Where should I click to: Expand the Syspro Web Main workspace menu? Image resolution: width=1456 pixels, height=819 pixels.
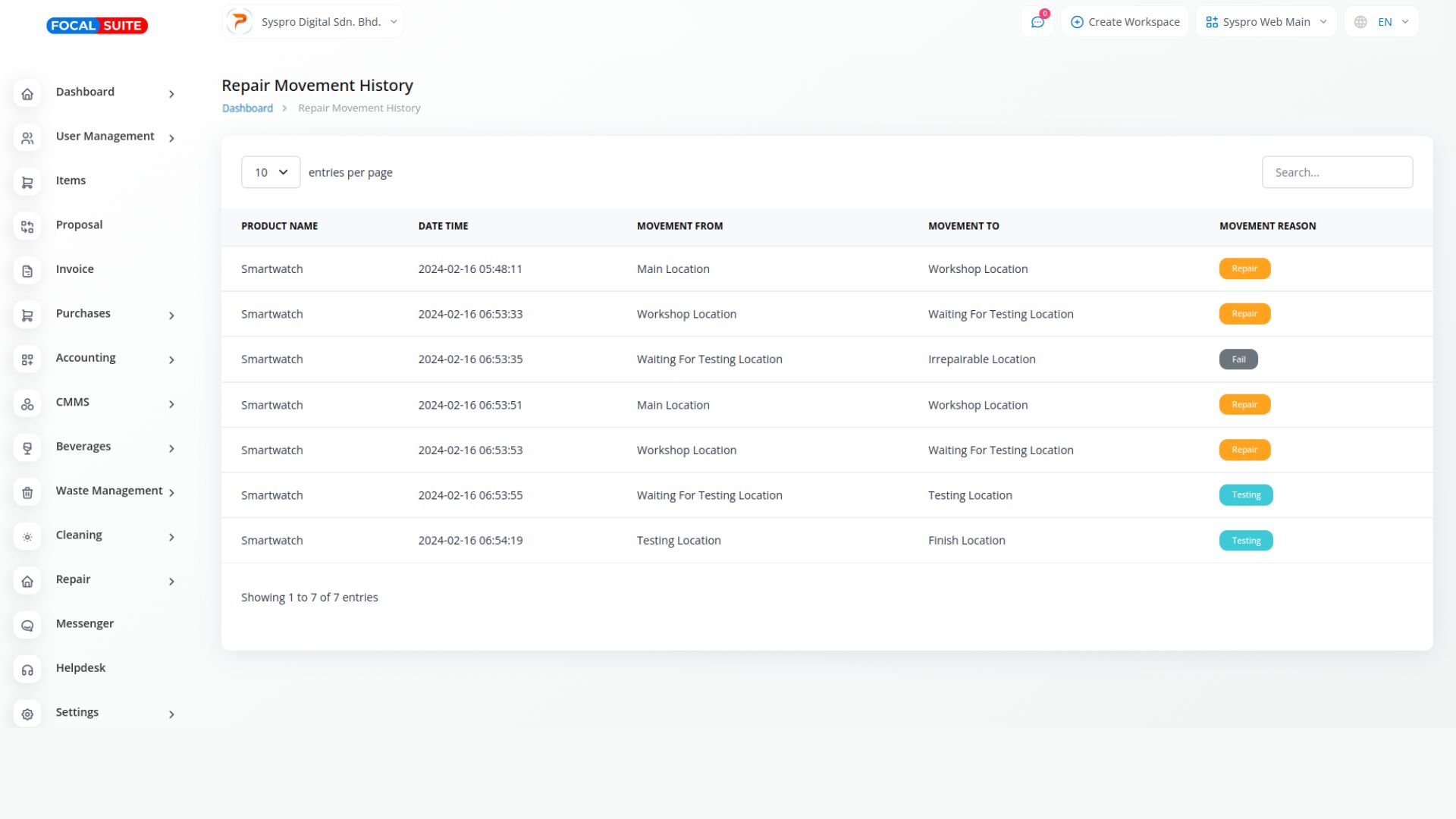pyautogui.click(x=1266, y=22)
